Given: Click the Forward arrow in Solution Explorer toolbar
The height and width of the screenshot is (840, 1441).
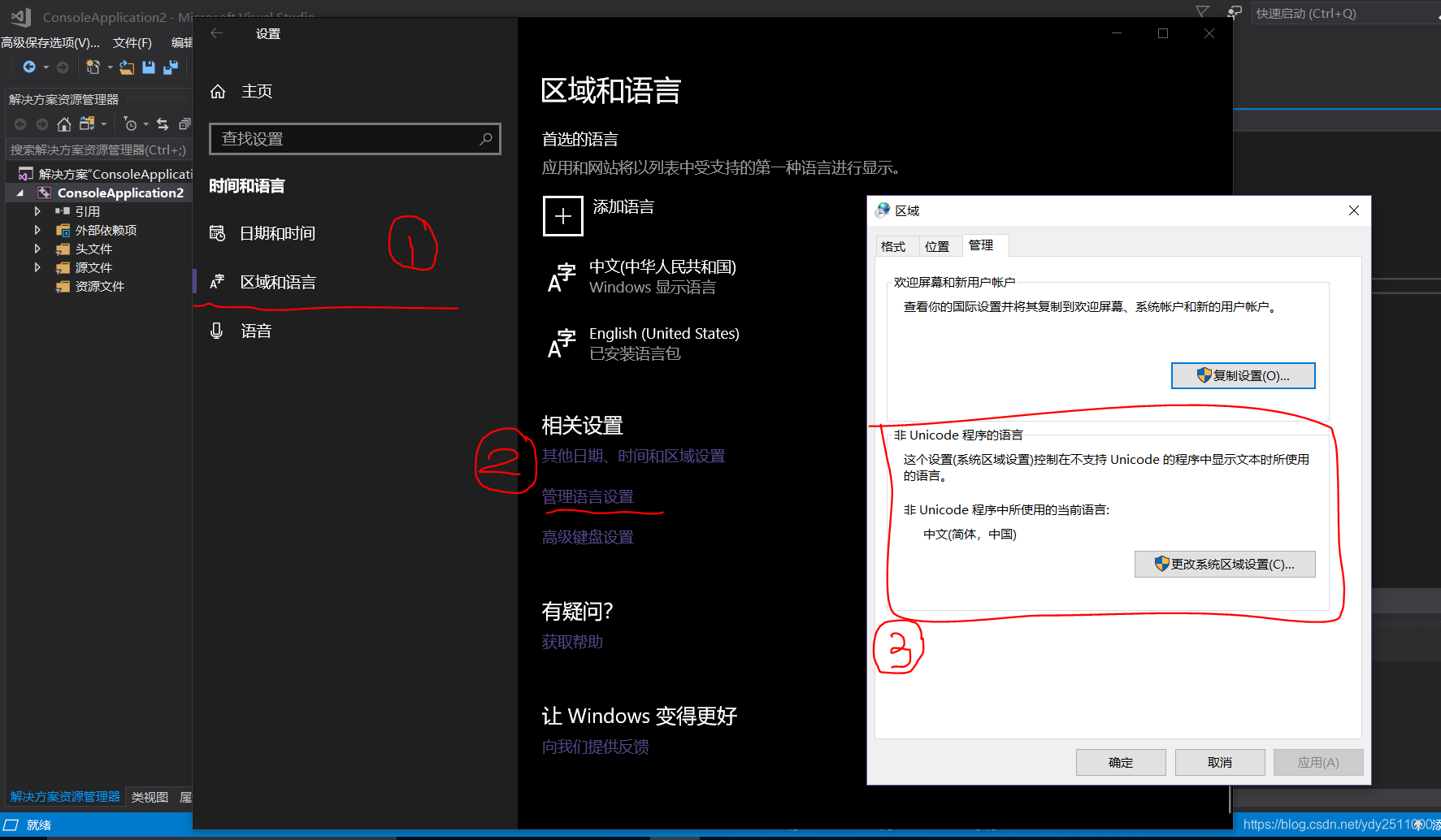Looking at the screenshot, I should coord(42,124).
